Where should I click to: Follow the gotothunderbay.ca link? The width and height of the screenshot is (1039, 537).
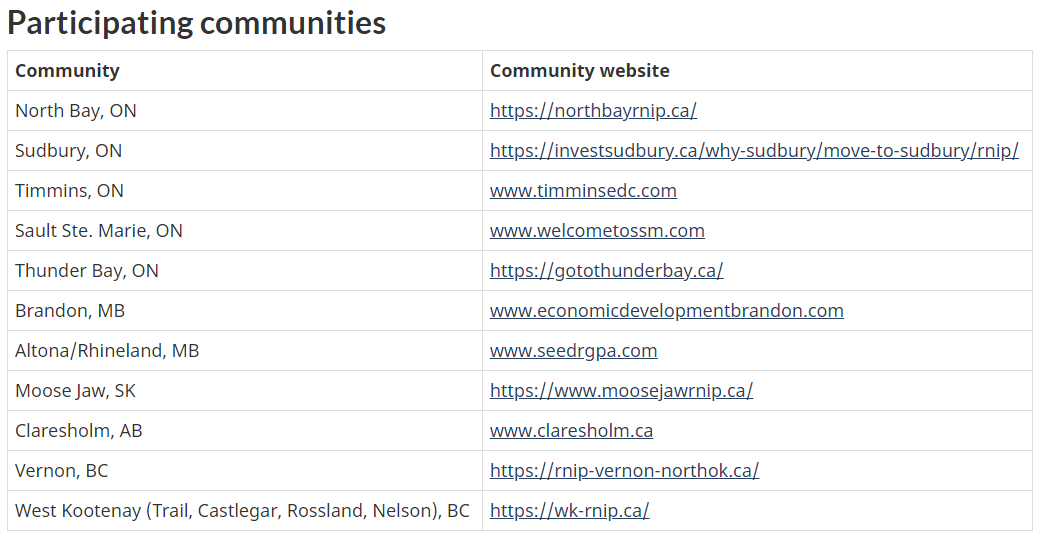(x=606, y=271)
